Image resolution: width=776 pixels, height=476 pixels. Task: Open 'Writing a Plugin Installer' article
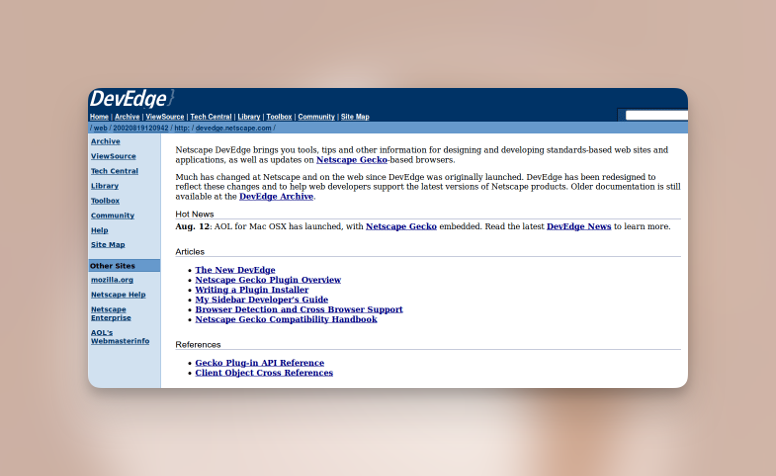point(252,290)
